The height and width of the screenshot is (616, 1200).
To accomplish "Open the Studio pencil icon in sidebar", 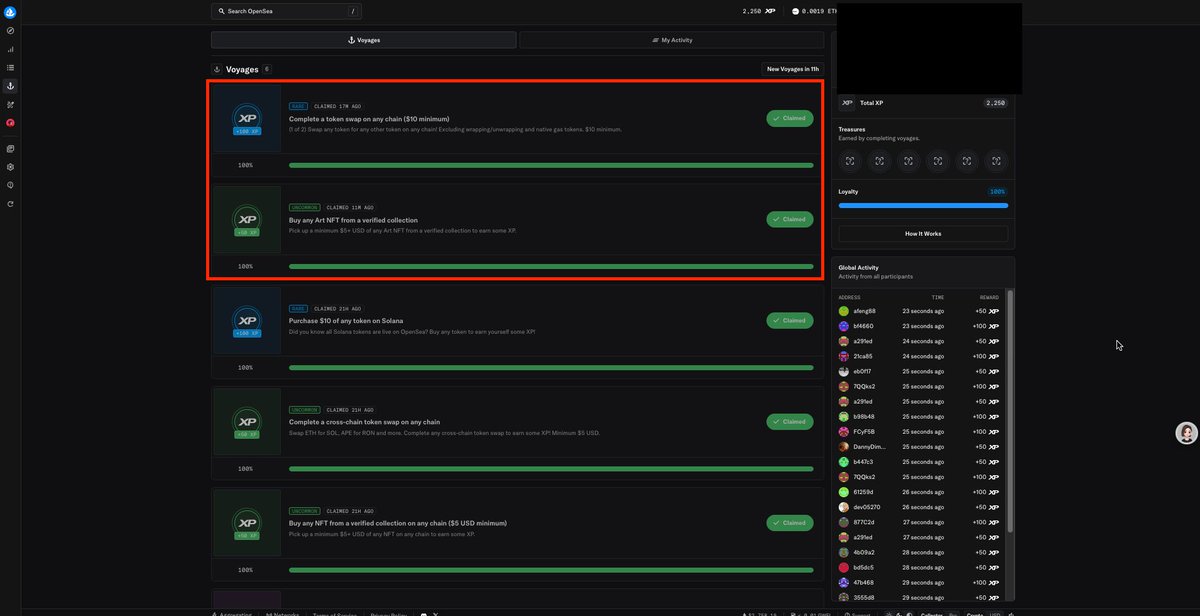I will pos(10,104).
